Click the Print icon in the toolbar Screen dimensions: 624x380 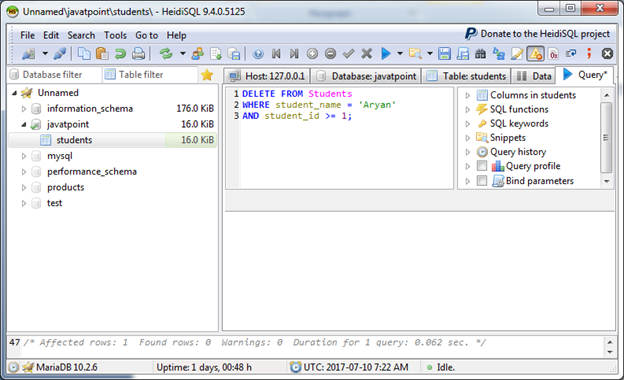point(138,53)
